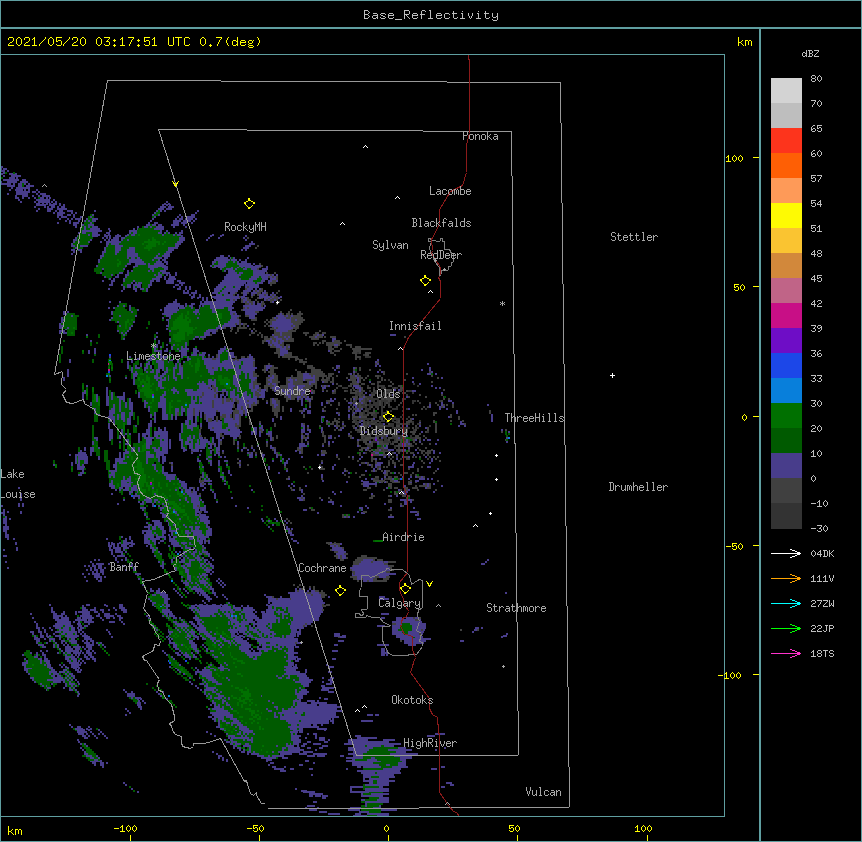Viewport: 862px width, 842px height.
Task: Click the yellow V marker northeast of Calgary
Action: (429, 584)
